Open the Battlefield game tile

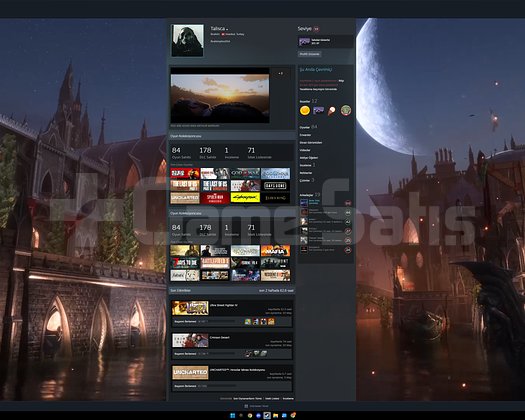(x=215, y=263)
